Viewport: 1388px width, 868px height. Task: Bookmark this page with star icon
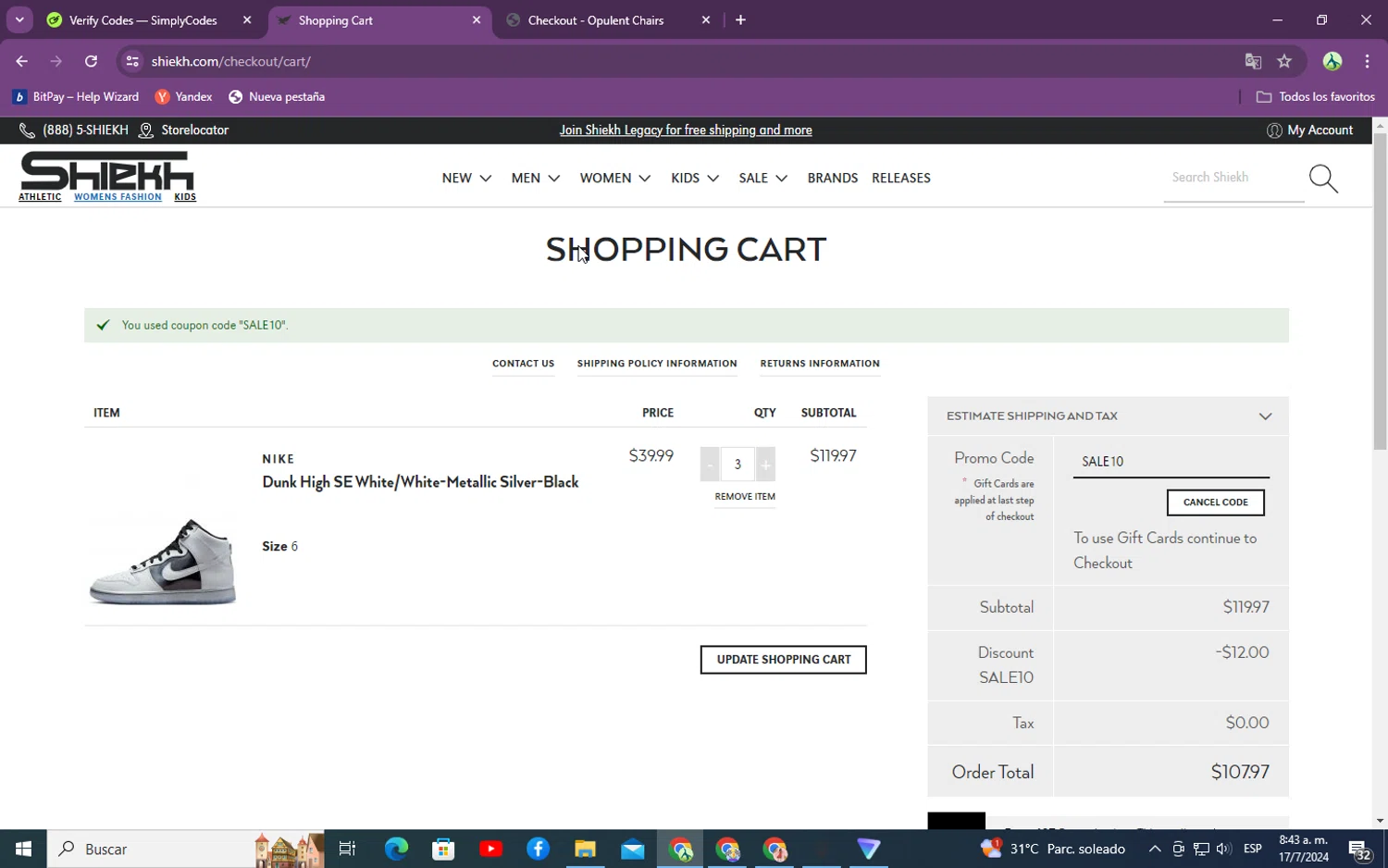(1284, 61)
